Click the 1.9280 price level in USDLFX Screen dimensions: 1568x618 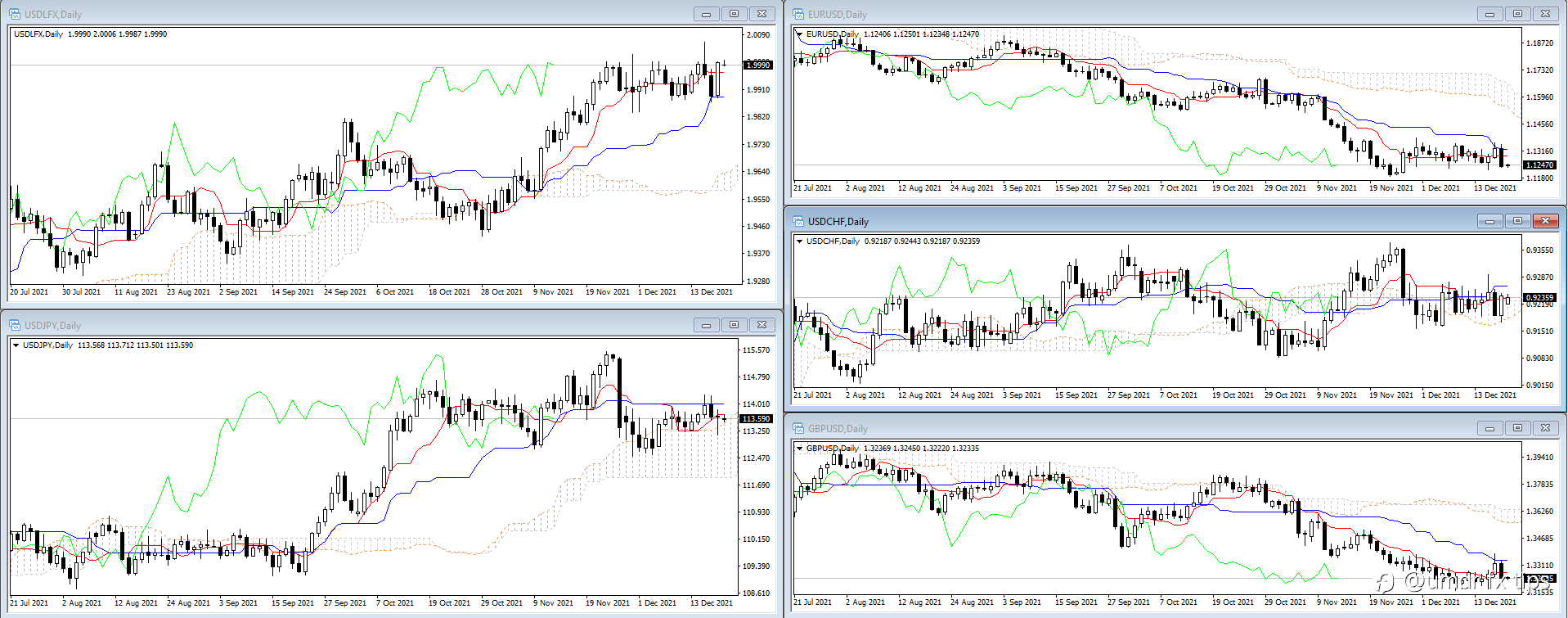pyautogui.click(x=758, y=281)
